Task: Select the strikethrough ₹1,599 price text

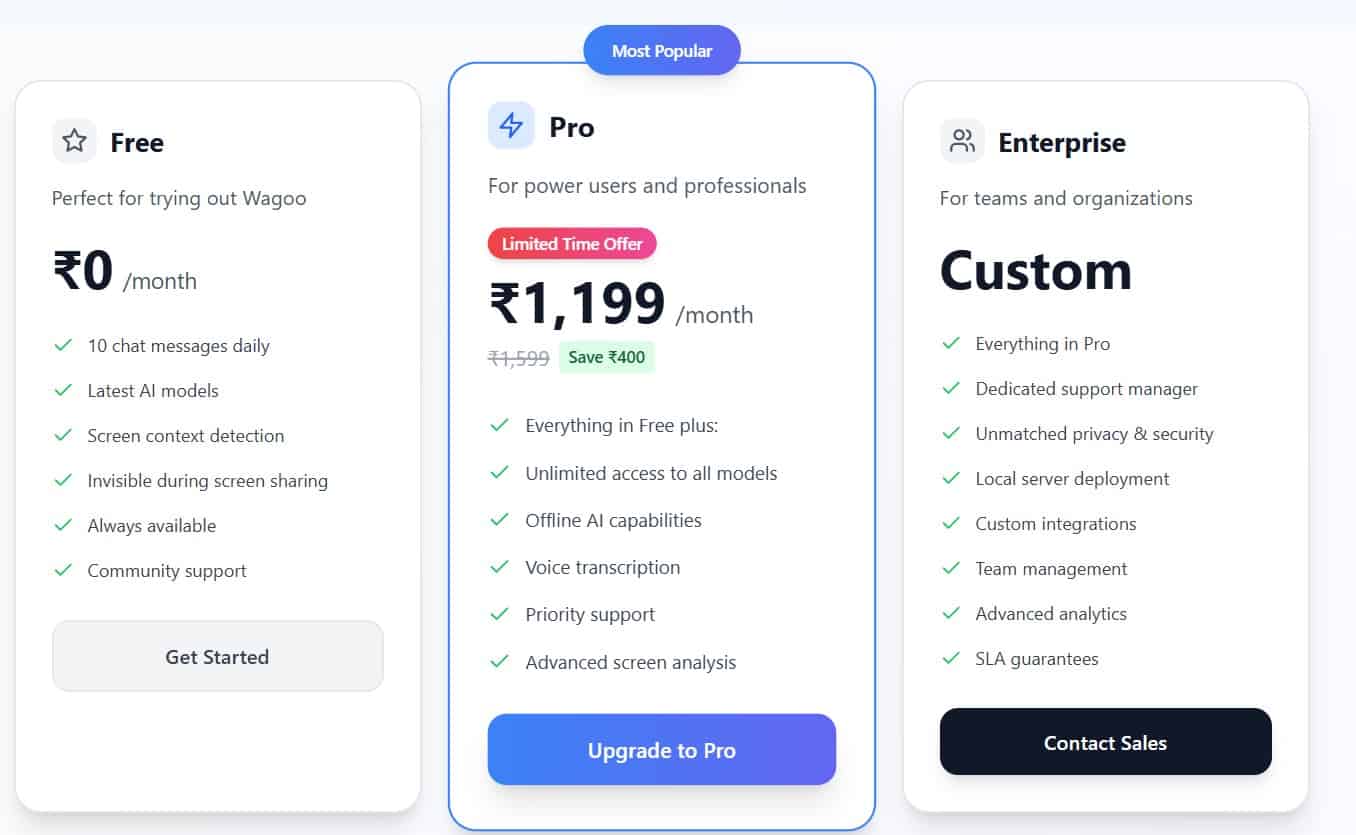Action: point(520,358)
